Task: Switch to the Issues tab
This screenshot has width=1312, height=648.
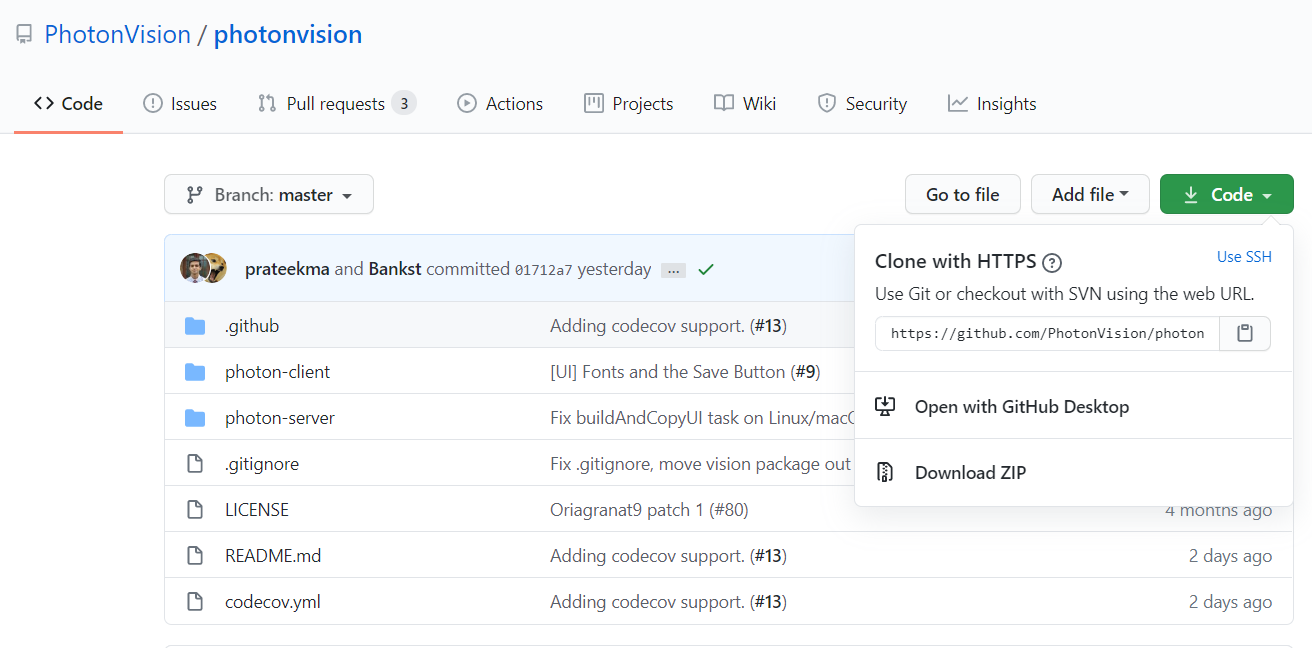Action: pos(180,104)
